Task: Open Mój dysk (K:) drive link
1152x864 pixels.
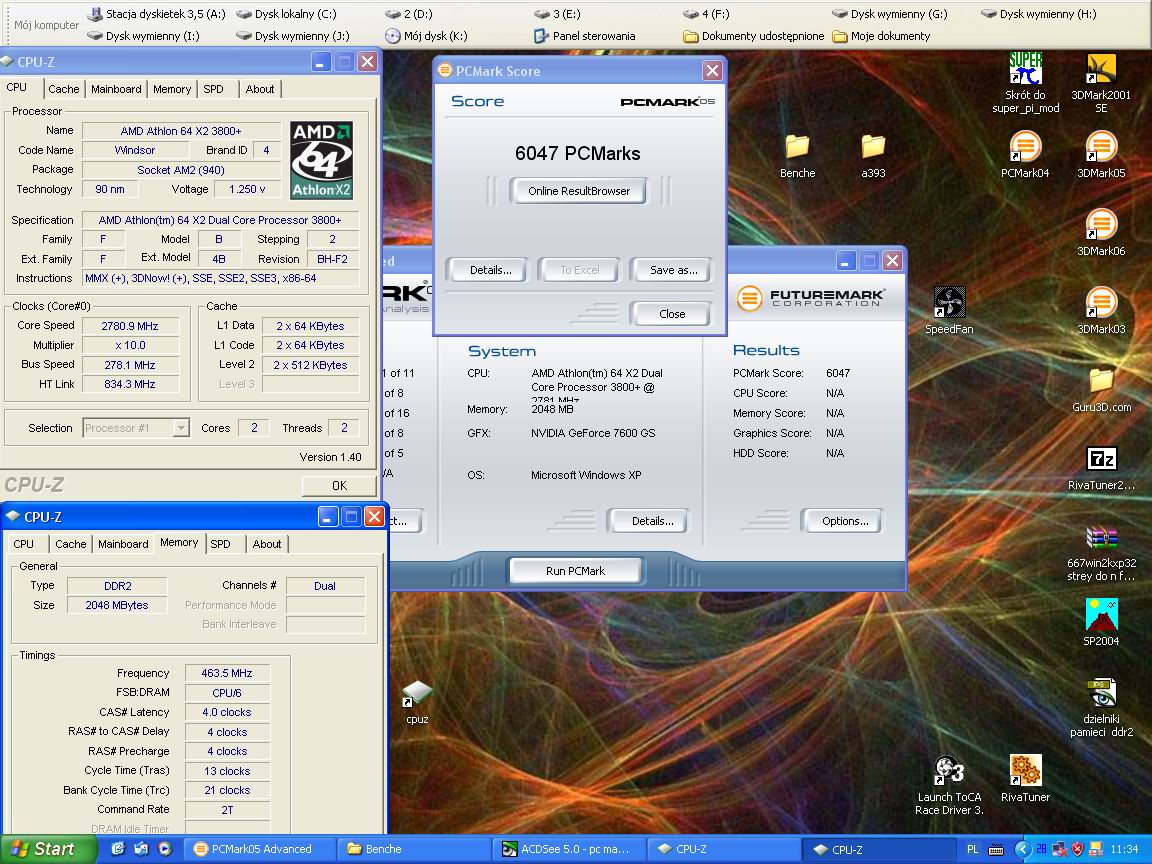Action: [x=426, y=36]
